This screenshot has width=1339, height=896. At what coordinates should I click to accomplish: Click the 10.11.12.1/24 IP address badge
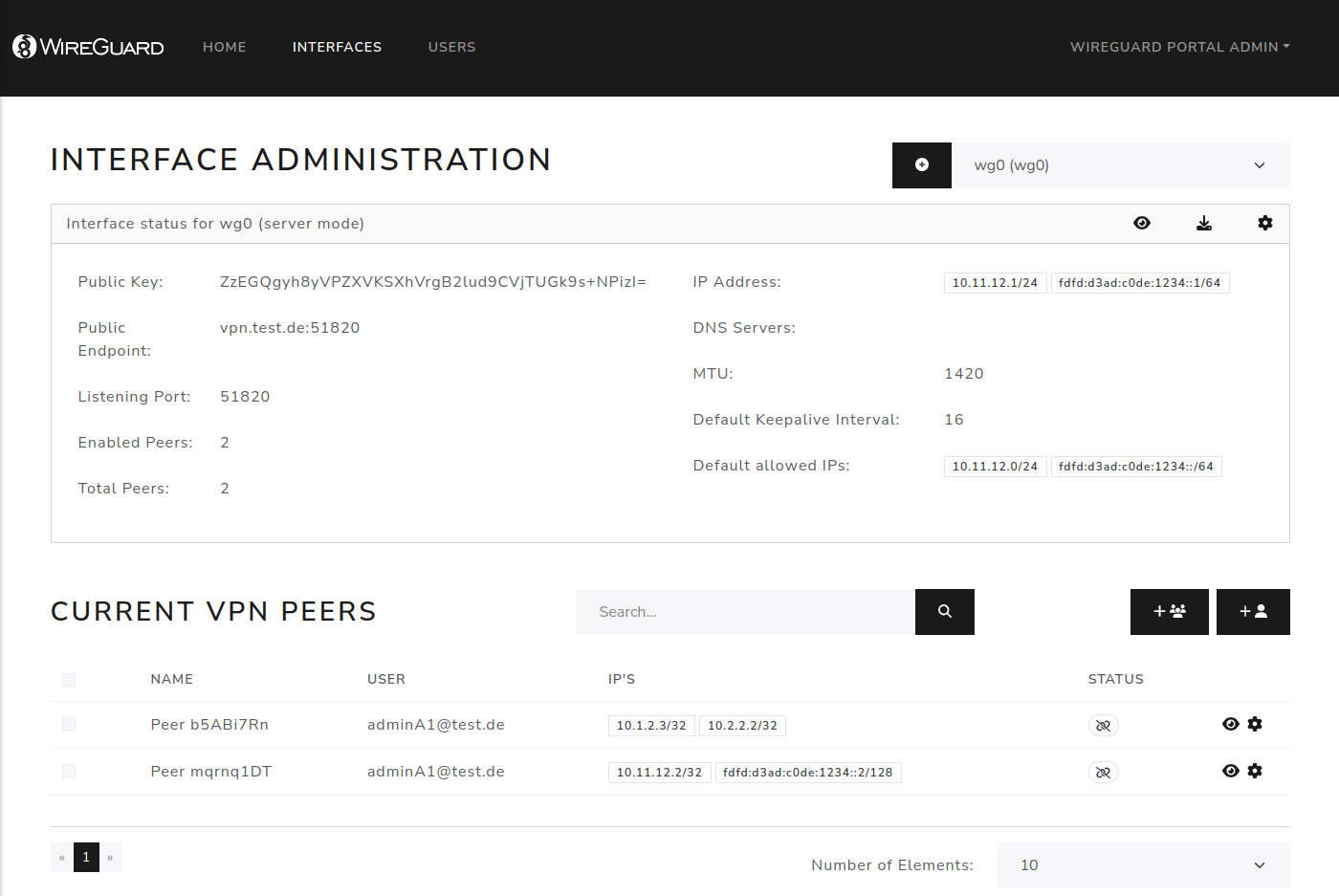[995, 282]
